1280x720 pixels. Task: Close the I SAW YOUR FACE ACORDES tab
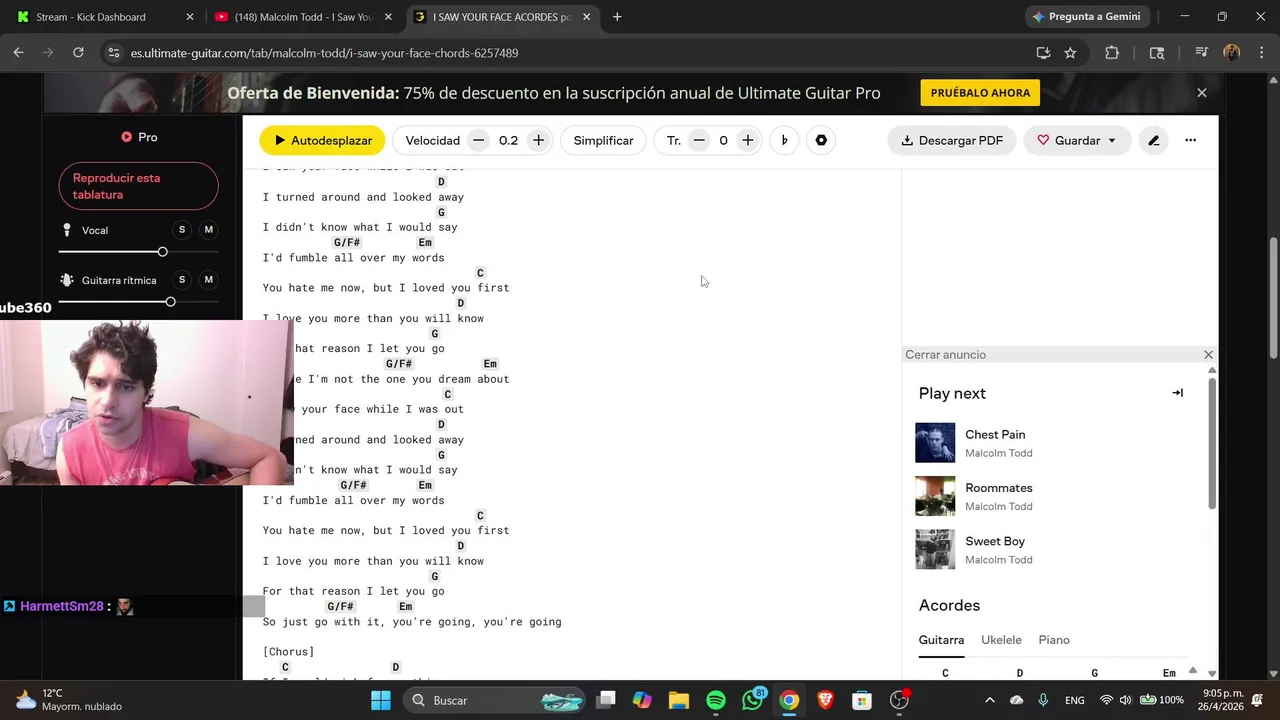(x=586, y=17)
